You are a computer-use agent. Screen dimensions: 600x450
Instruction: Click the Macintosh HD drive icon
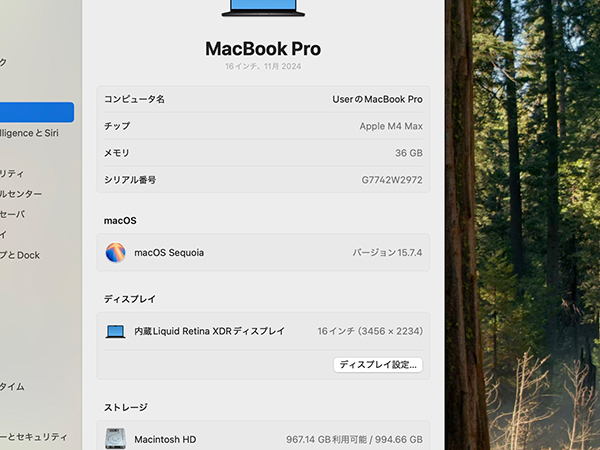(116, 438)
